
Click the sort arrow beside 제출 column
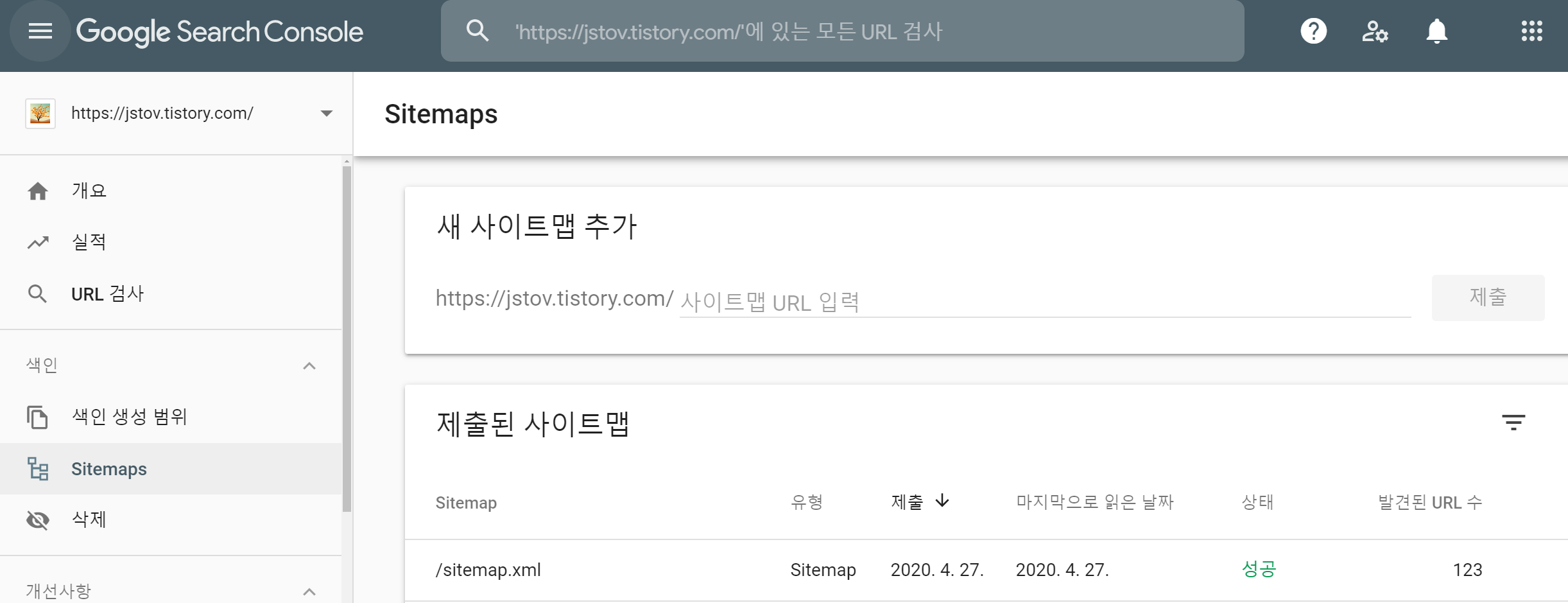click(942, 500)
